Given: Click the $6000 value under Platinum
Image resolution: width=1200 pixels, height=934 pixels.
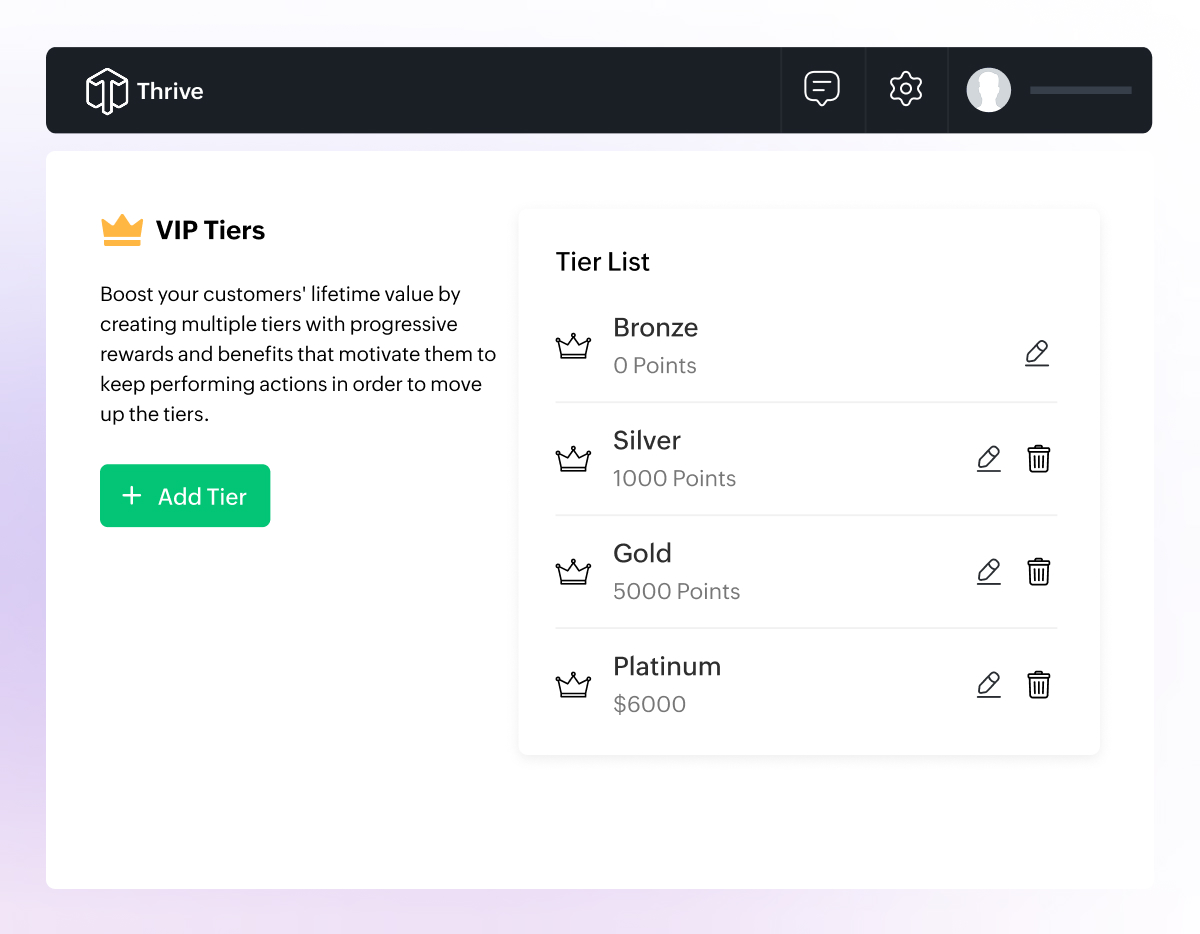Looking at the screenshot, I should (650, 704).
